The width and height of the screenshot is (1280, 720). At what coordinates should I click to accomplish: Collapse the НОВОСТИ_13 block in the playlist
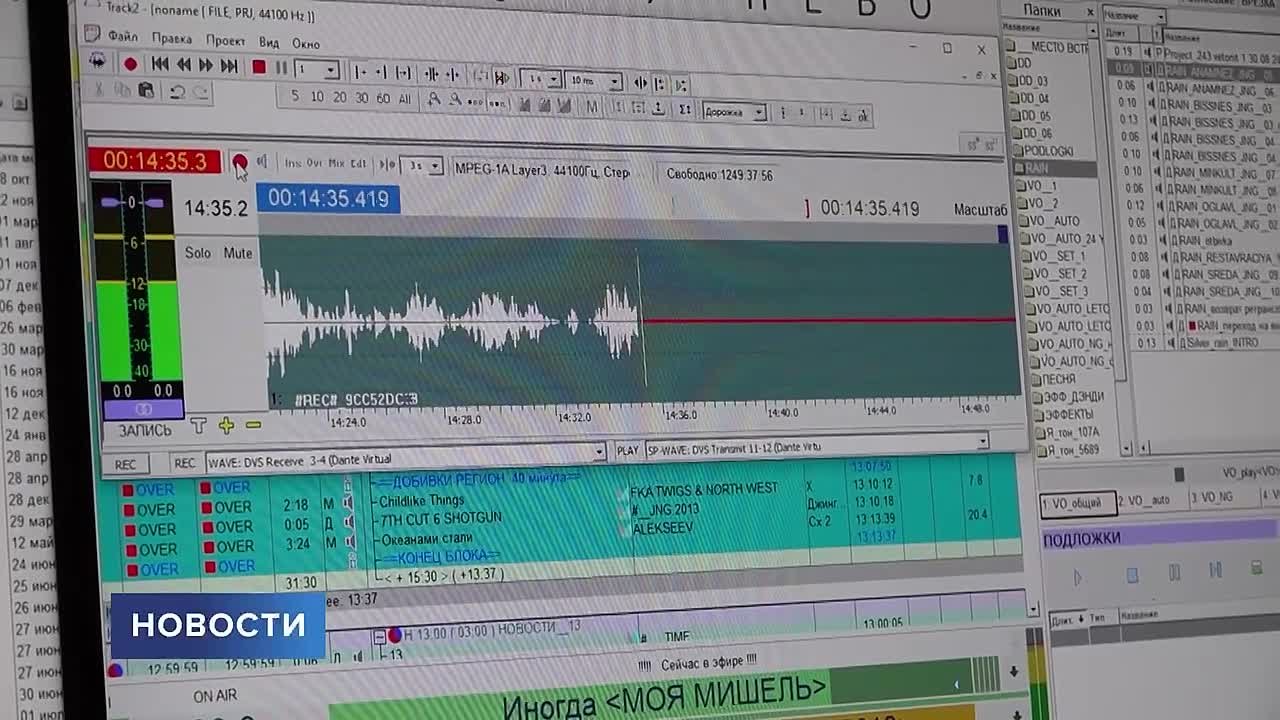click(x=379, y=635)
